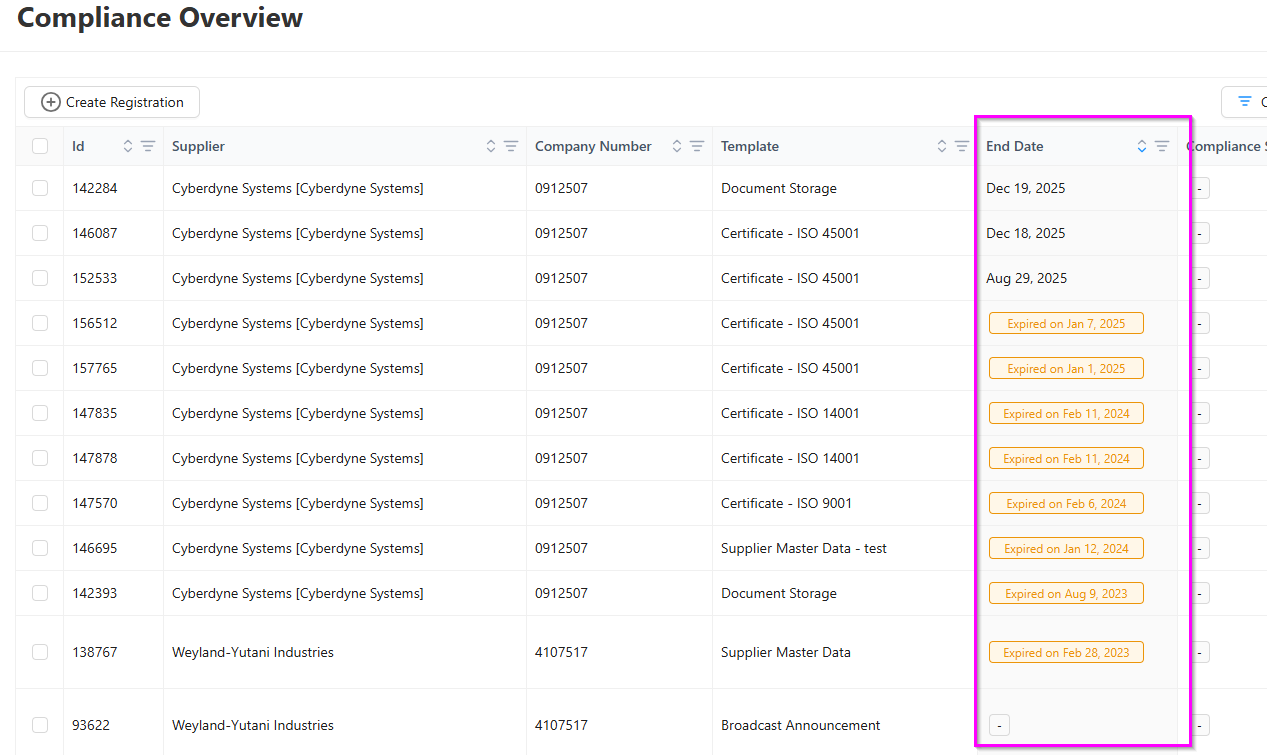Click the 'Supplier Master Data - test' cell
1267x755 pixels.
pyautogui.click(x=804, y=548)
